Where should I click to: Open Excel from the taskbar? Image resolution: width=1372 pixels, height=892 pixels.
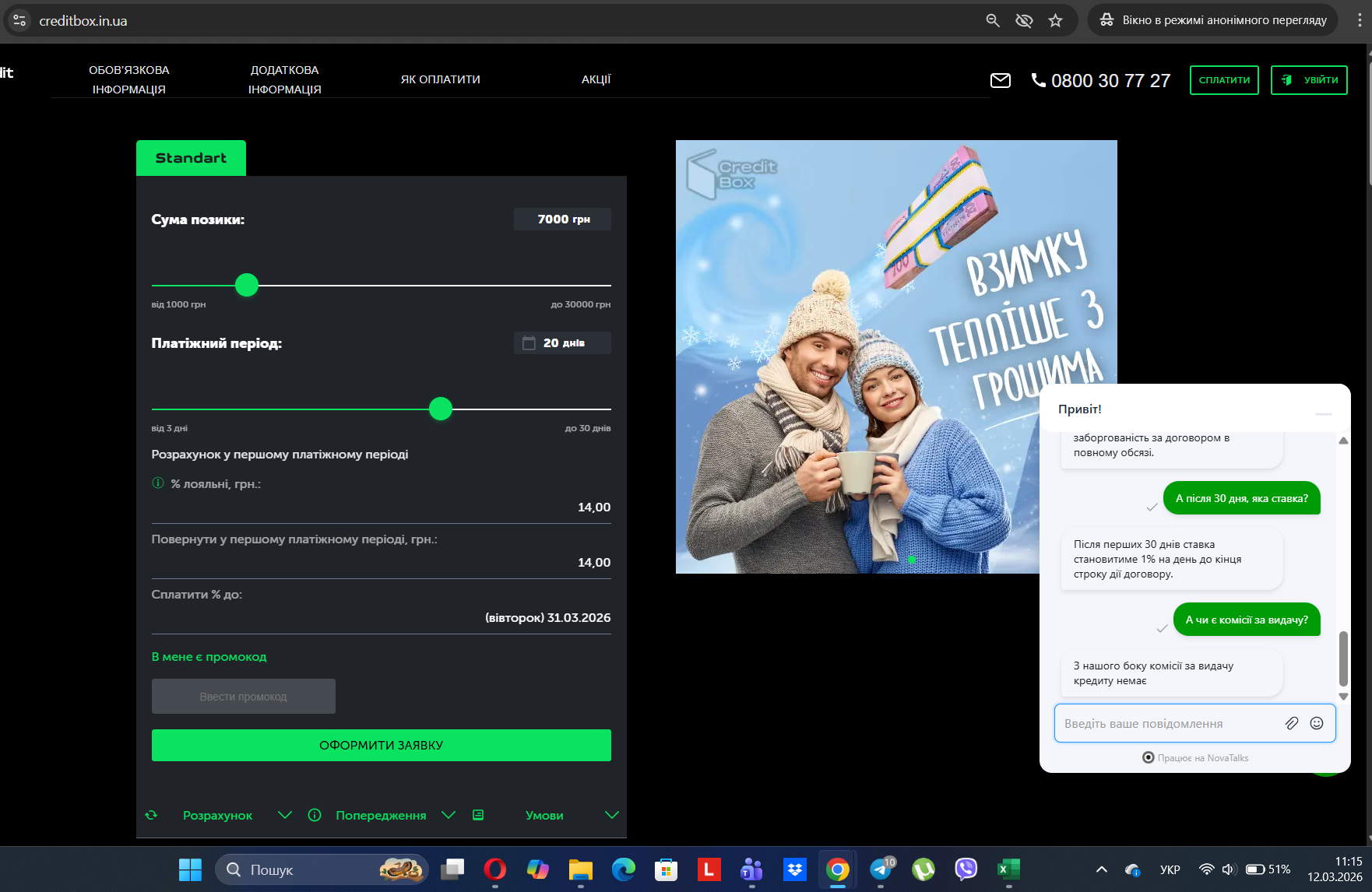[1009, 869]
